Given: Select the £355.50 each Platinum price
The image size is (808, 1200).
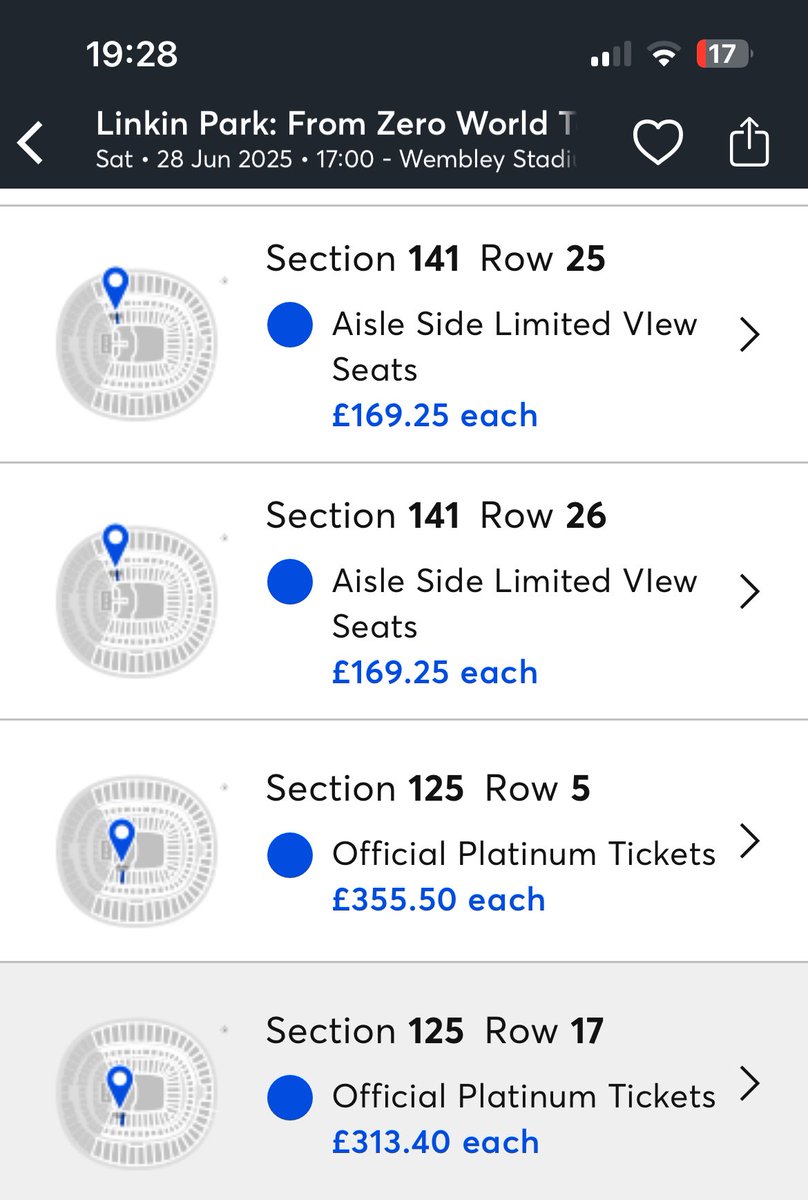Looking at the screenshot, I should coord(438,899).
